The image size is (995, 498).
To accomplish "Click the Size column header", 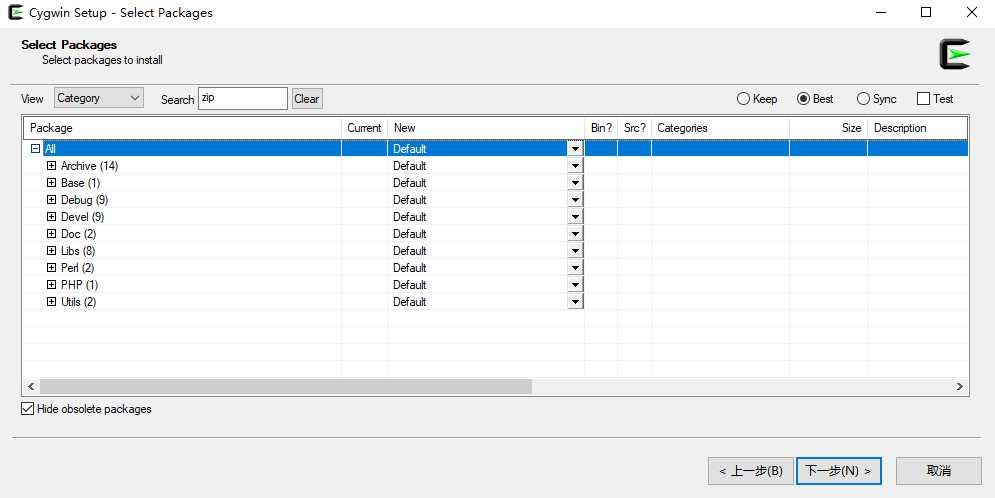I will (x=828, y=128).
